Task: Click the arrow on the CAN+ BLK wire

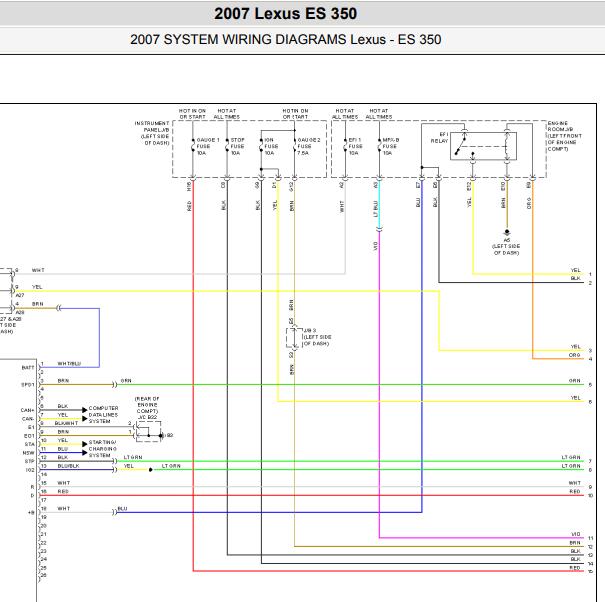Action: click(x=84, y=410)
